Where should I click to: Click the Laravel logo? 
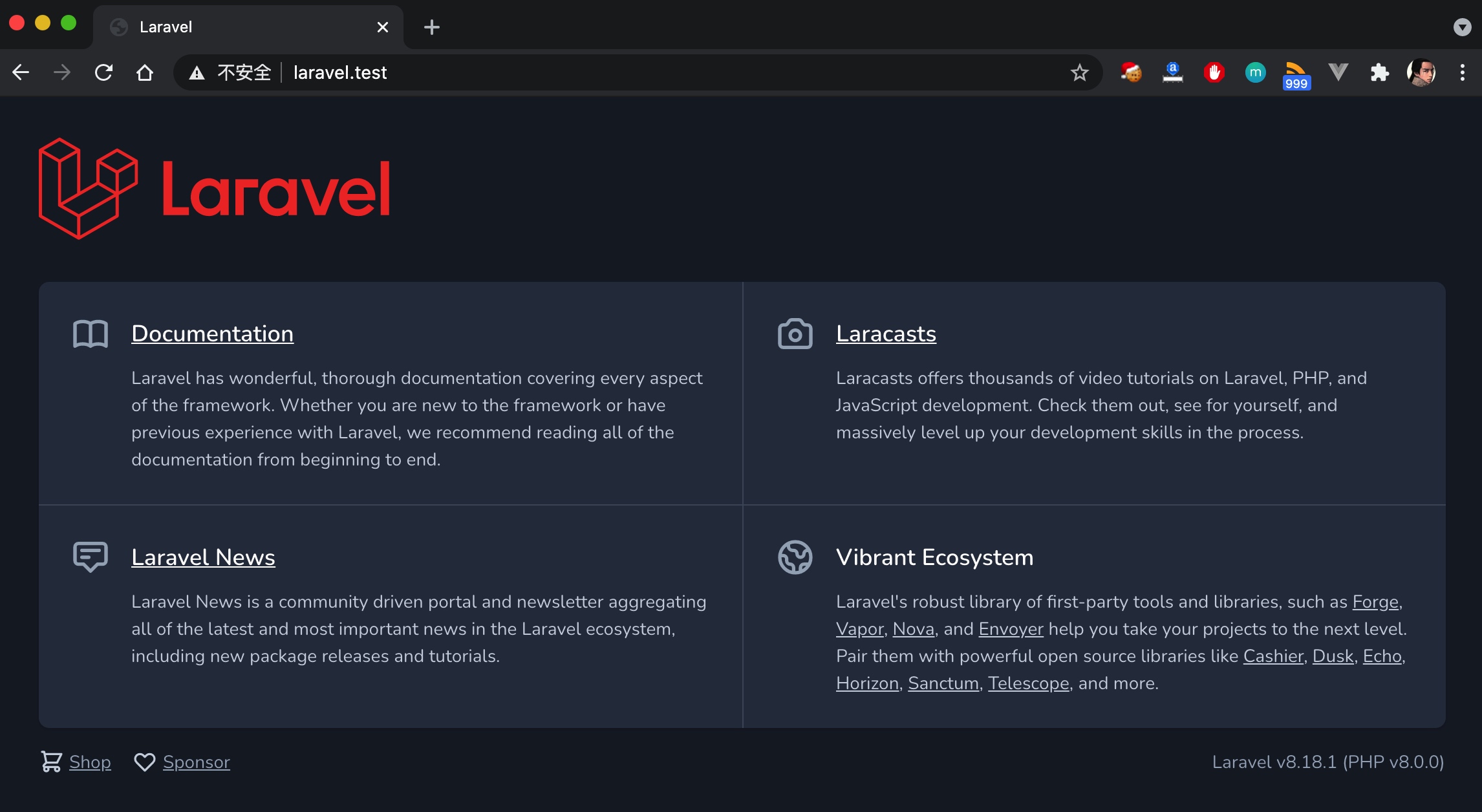215,189
